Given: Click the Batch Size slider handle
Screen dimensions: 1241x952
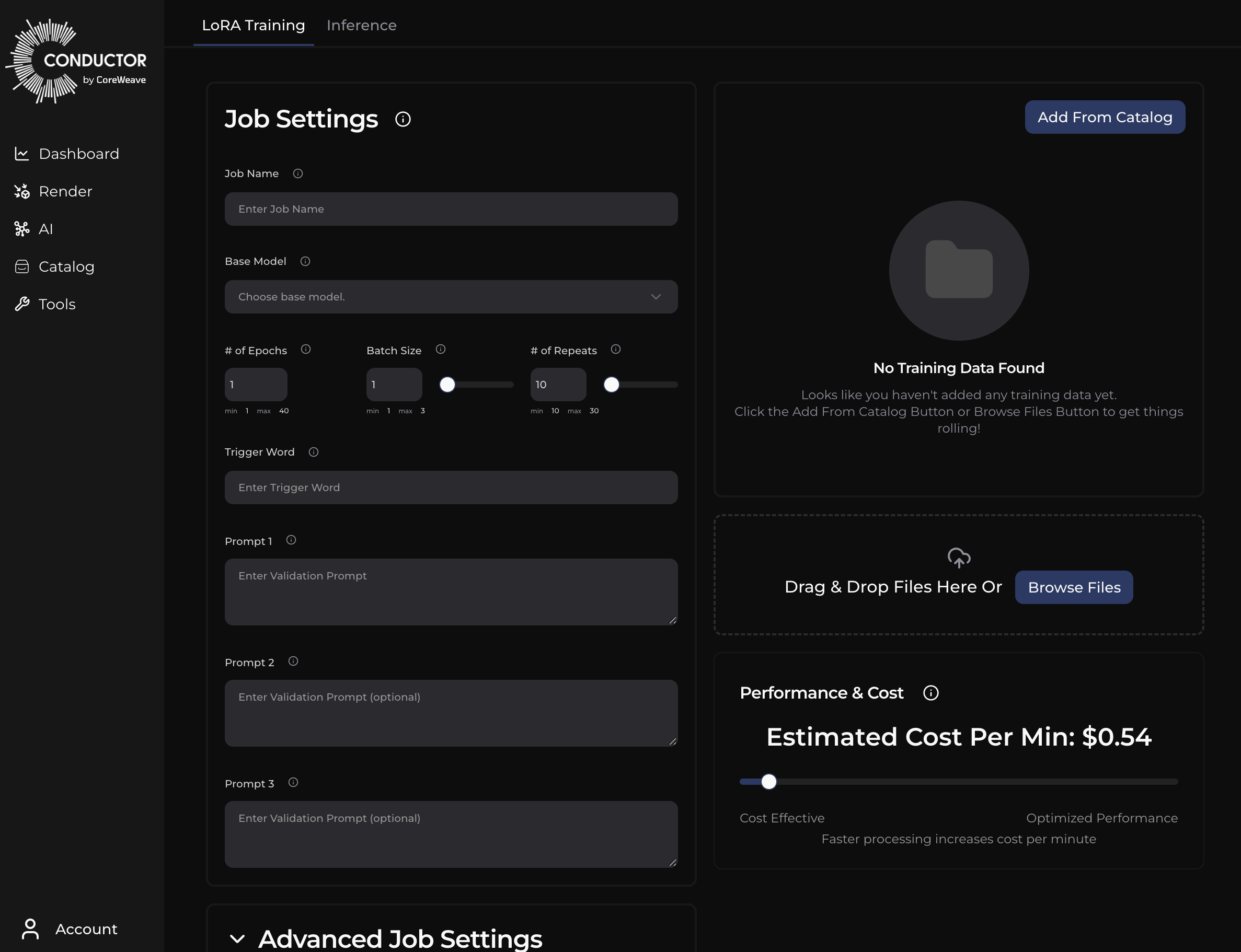Looking at the screenshot, I should [447, 385].
